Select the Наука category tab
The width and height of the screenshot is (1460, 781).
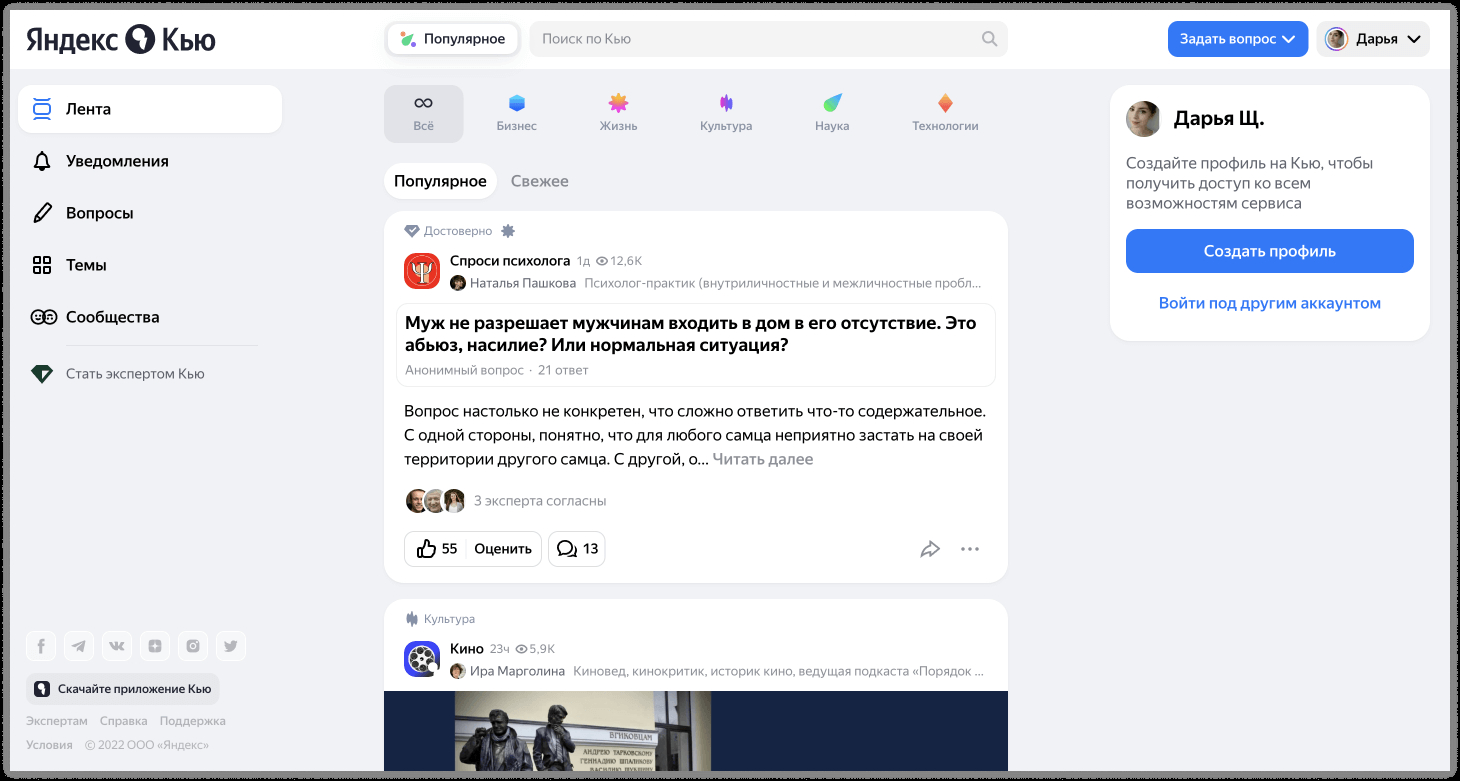point(832,114)
